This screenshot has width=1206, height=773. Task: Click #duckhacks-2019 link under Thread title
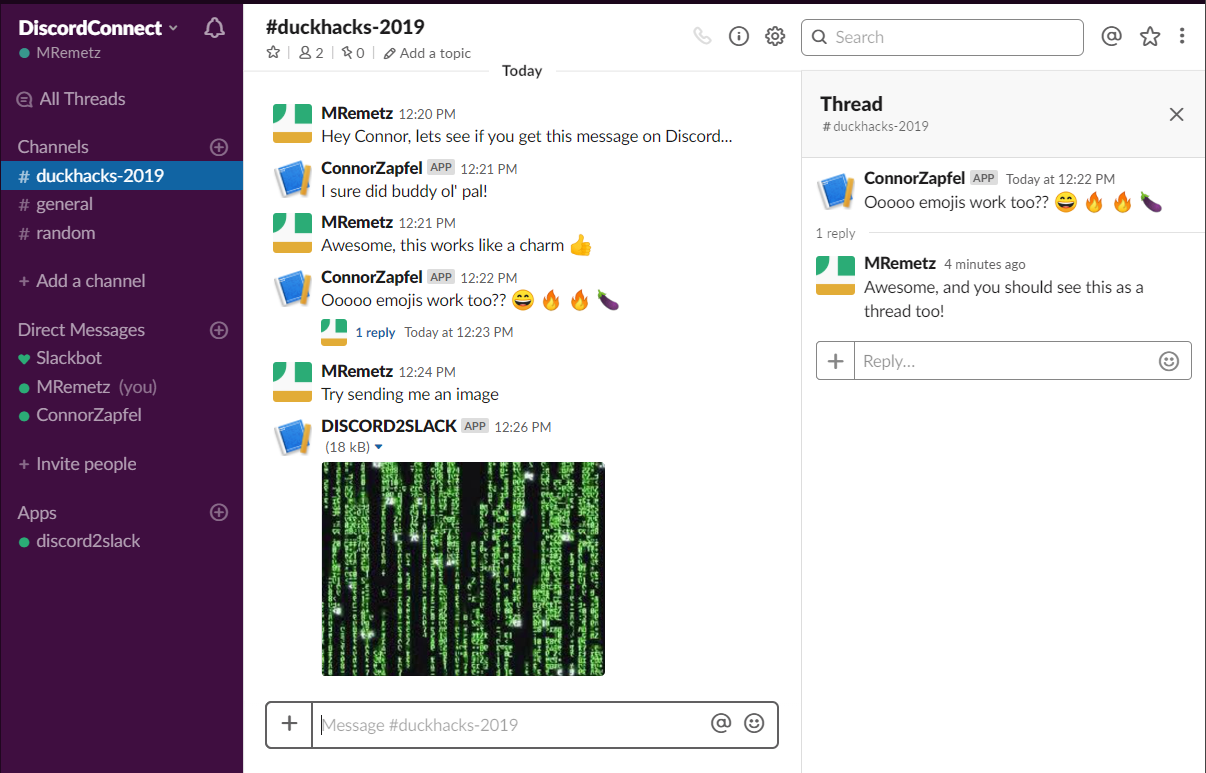pyautogui.click(x=875, y=127)
